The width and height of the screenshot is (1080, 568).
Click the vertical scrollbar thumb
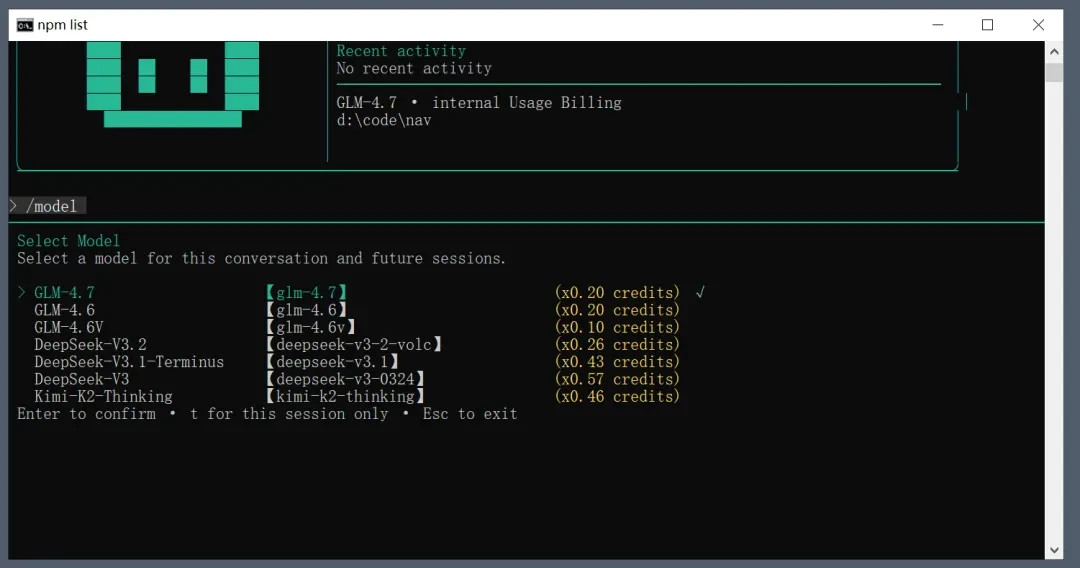(1054, 72)
